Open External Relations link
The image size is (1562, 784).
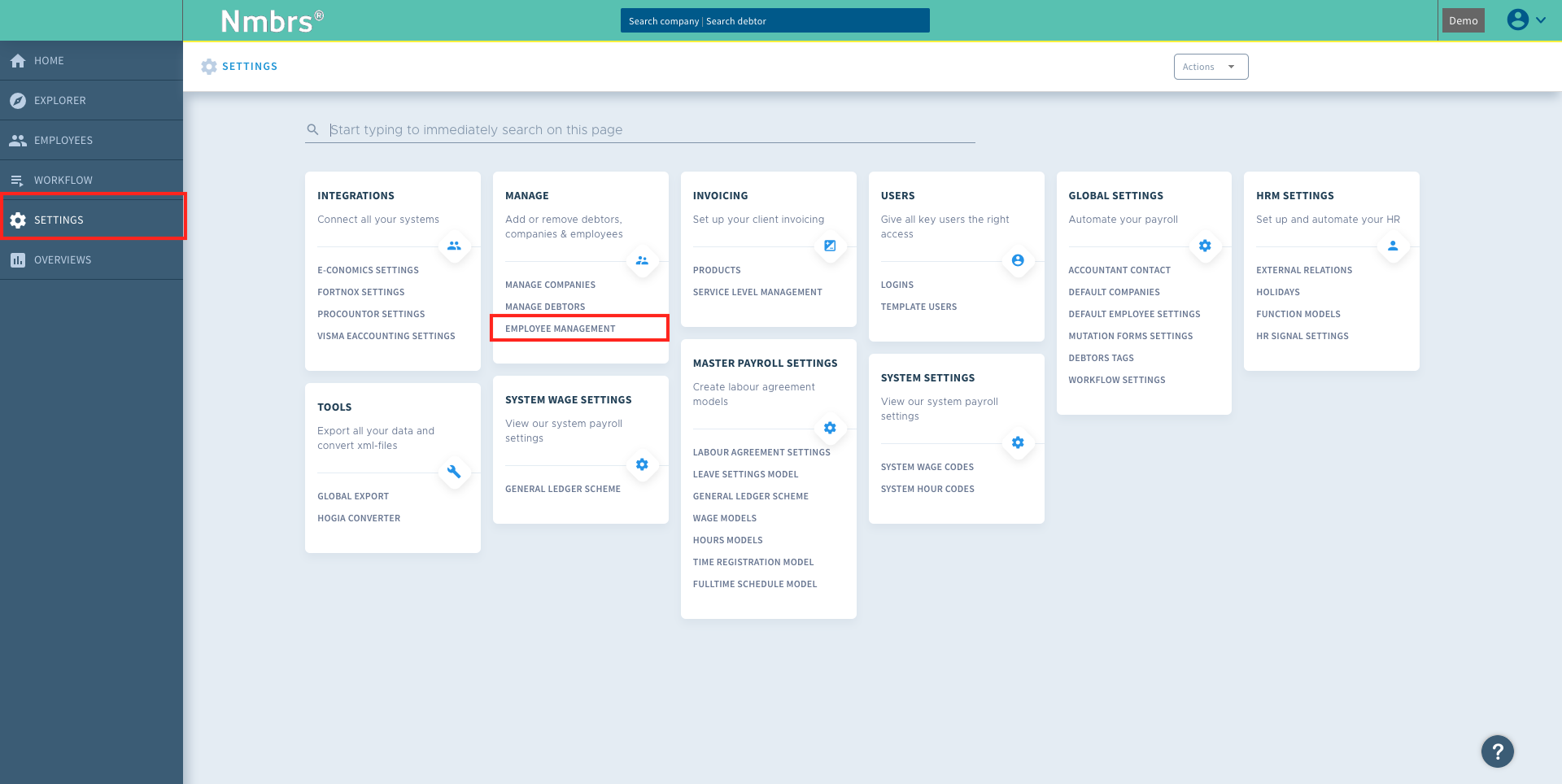tap(1304, 270)
